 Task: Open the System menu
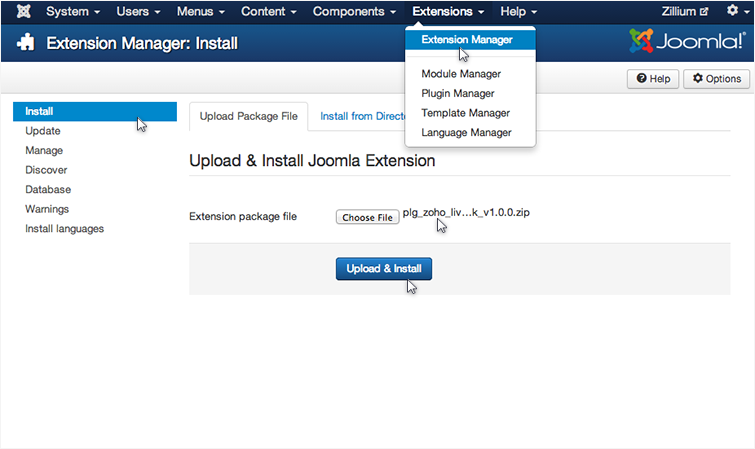coord(73,11)
